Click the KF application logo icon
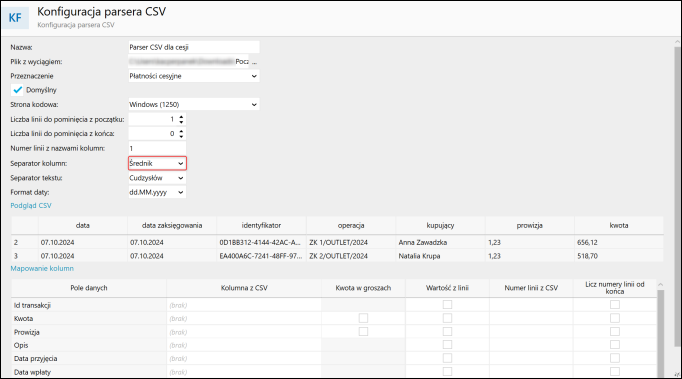682x379 pixels. coord(15,17)
